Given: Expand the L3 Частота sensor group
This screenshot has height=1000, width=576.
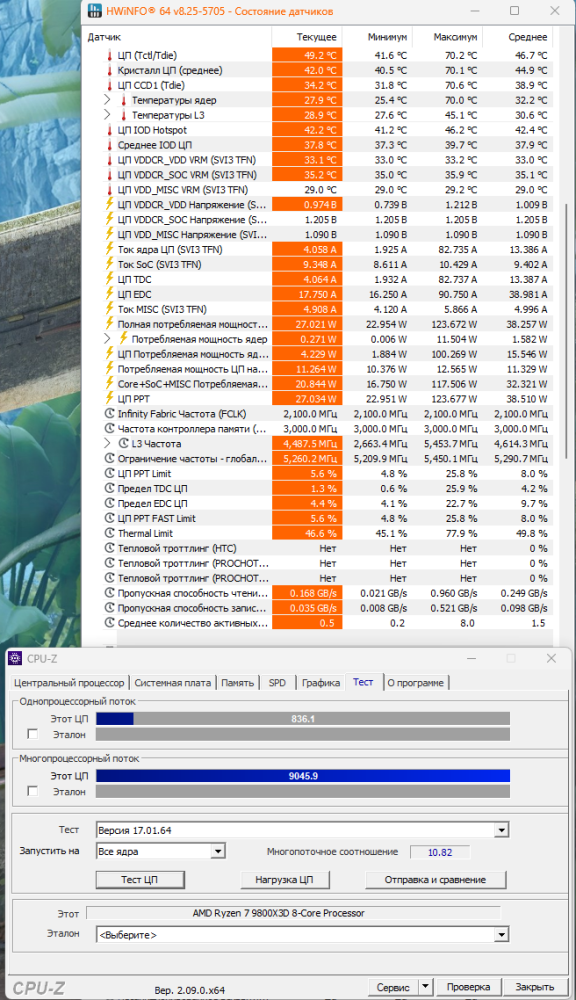Looking at the screenshot, I should tap(107, 444).
